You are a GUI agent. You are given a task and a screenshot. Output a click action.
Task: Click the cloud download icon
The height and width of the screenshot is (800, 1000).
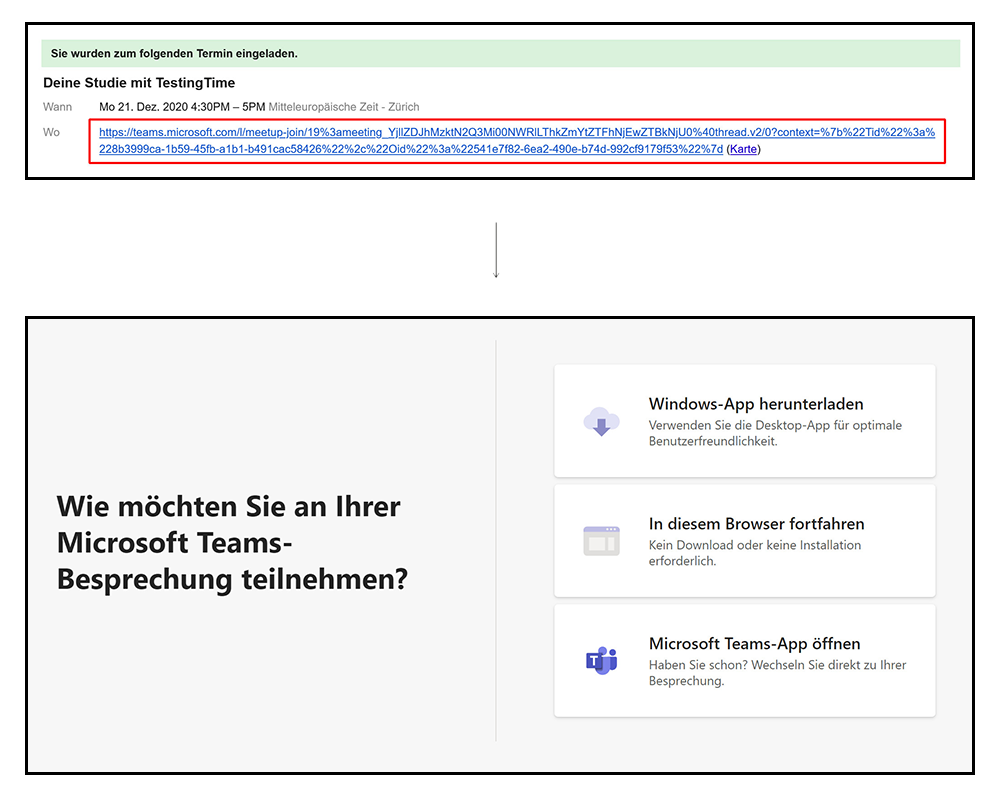tap(601, 421)
